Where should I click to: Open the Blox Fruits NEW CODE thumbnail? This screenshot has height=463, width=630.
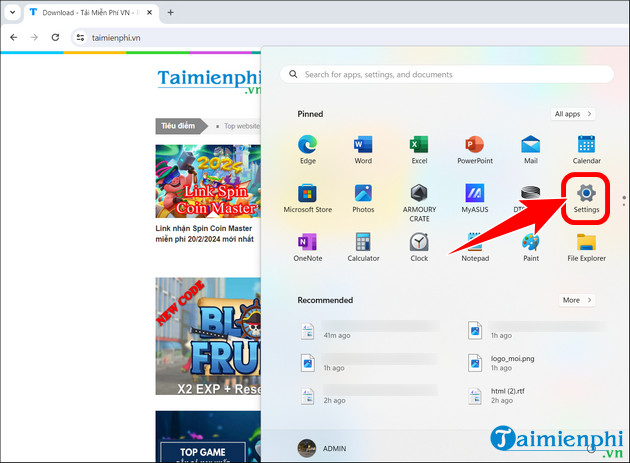(208, 336)
